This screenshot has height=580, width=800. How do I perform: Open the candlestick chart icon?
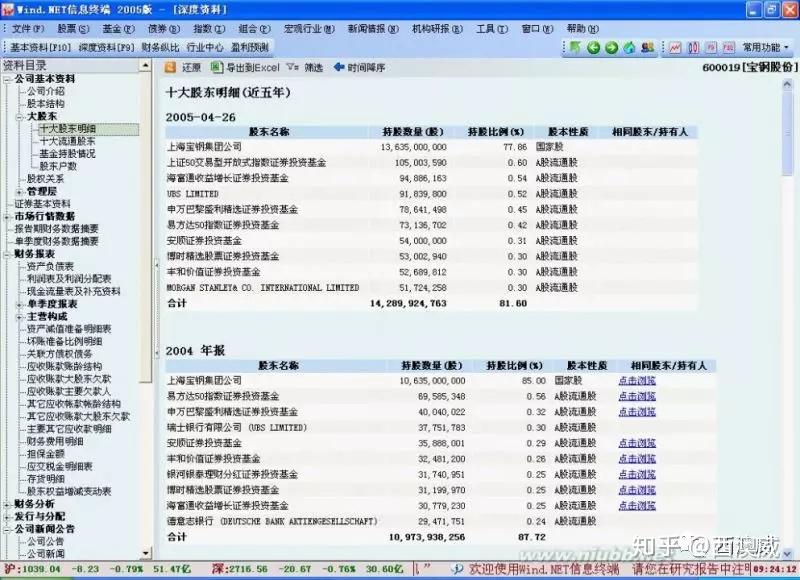click(693, 47)
